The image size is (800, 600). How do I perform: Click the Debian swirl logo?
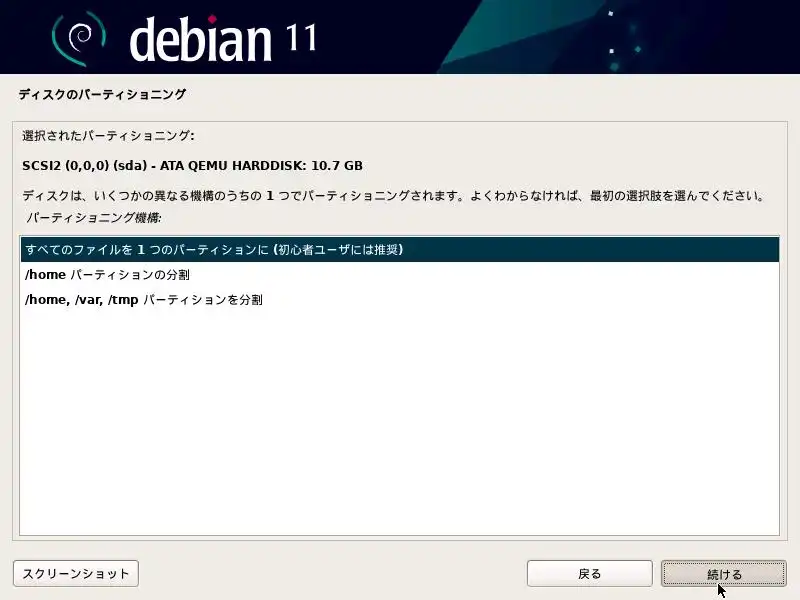point(79,38)
